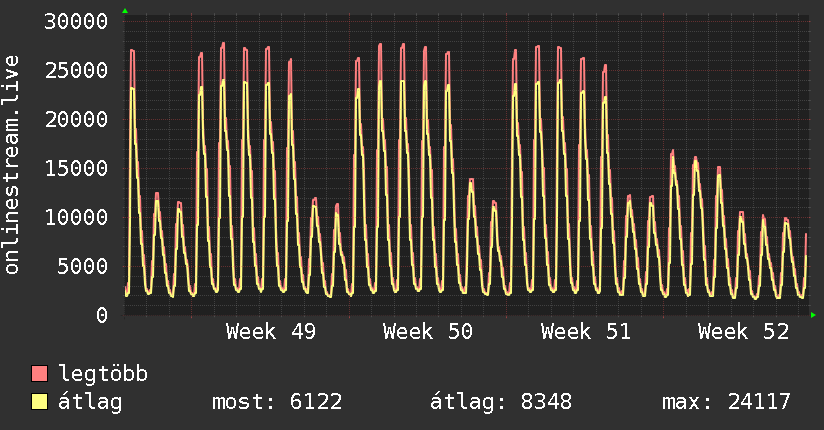Click the onlinestream.live vertical axis title

tap(13, 165)
